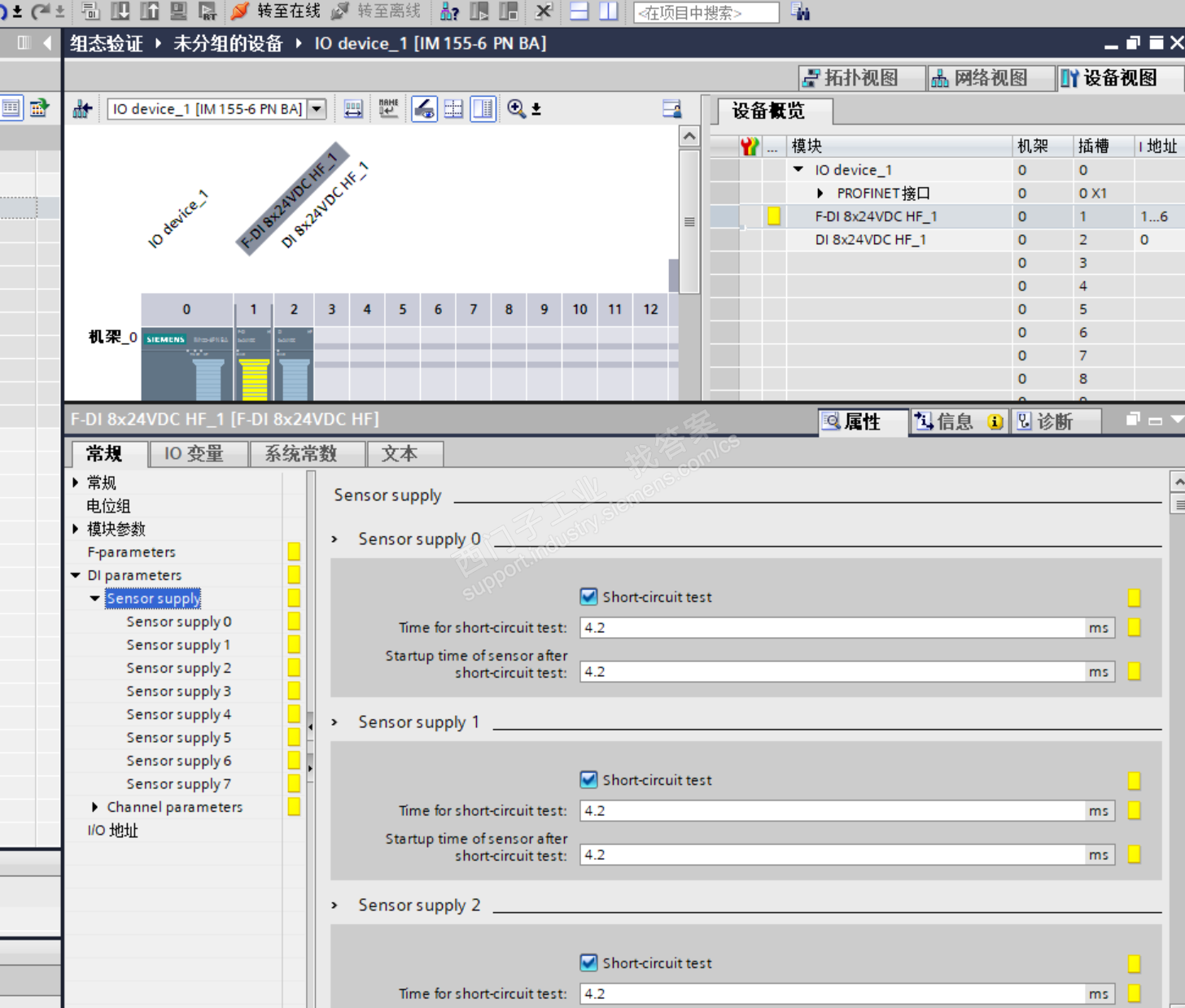Select F-DI 8x24VDC HF_1 row in overview

(x=947, y=216)
